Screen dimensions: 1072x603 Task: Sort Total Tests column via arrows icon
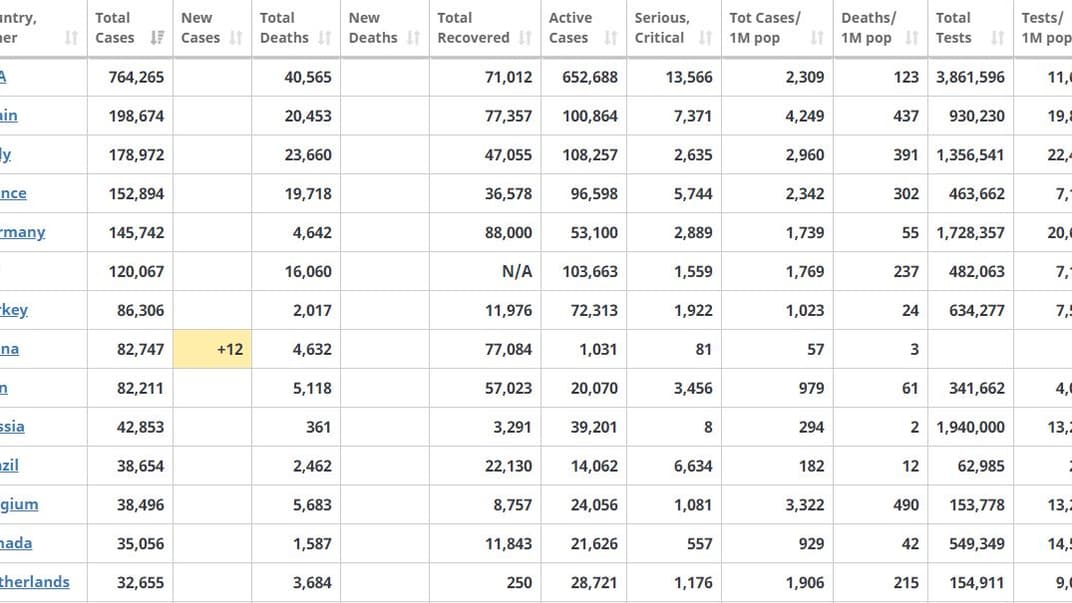(x=997, y=38)
